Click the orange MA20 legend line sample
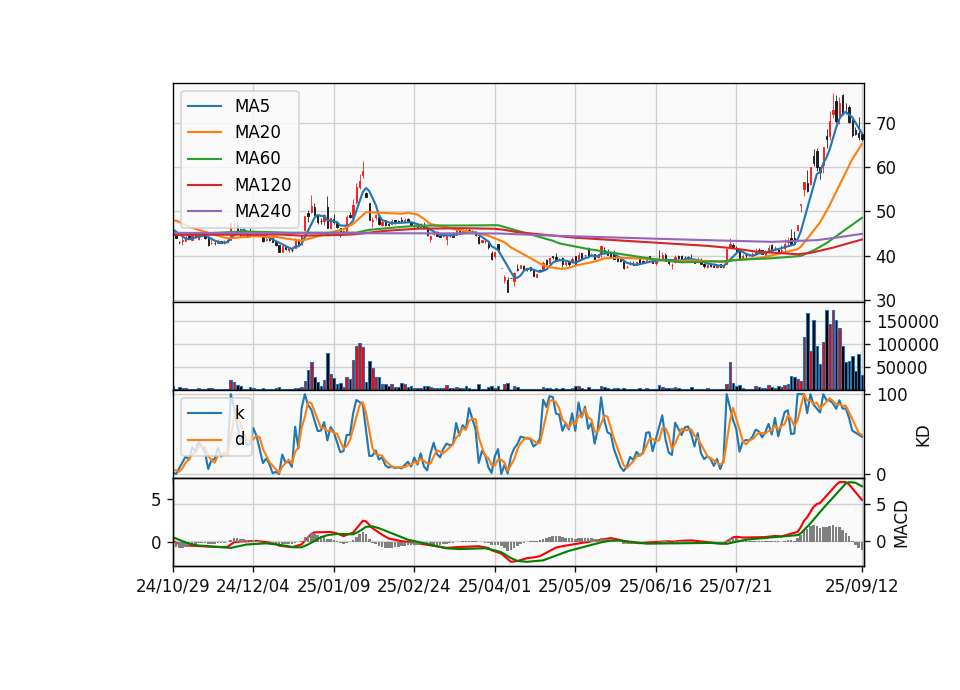Image resolution: width=960 pixels, height=690 pixels. pyautogui.click(x=204, y=133)
